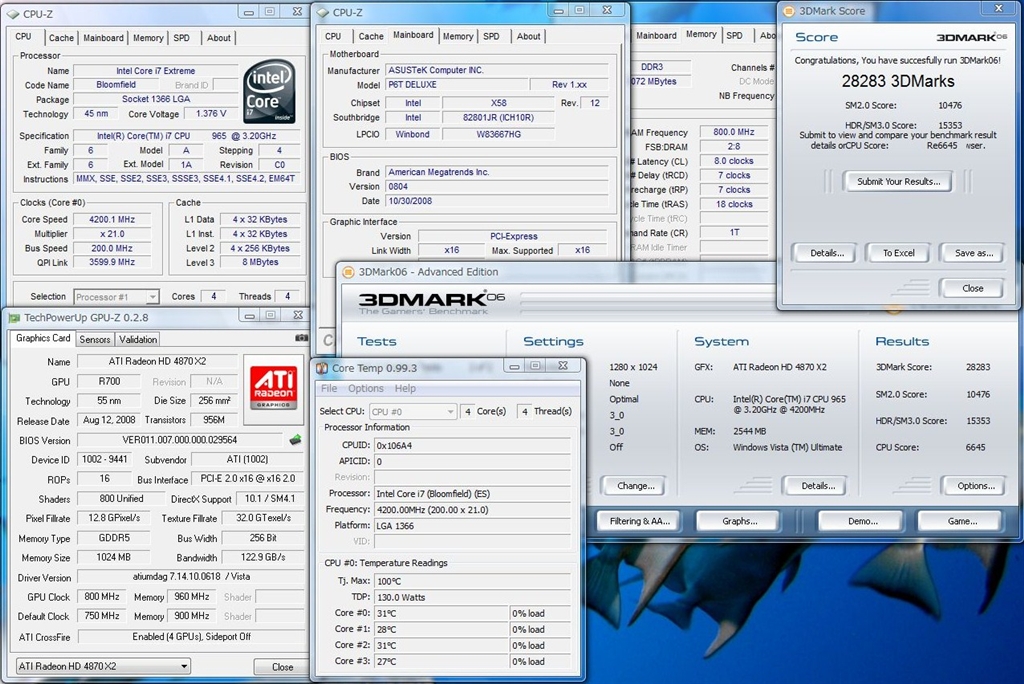The width and height of the screenshot is (1024, 684).
Task: Click the Intel Core i7 logo in CPU-Z
Action: (268, 90)
